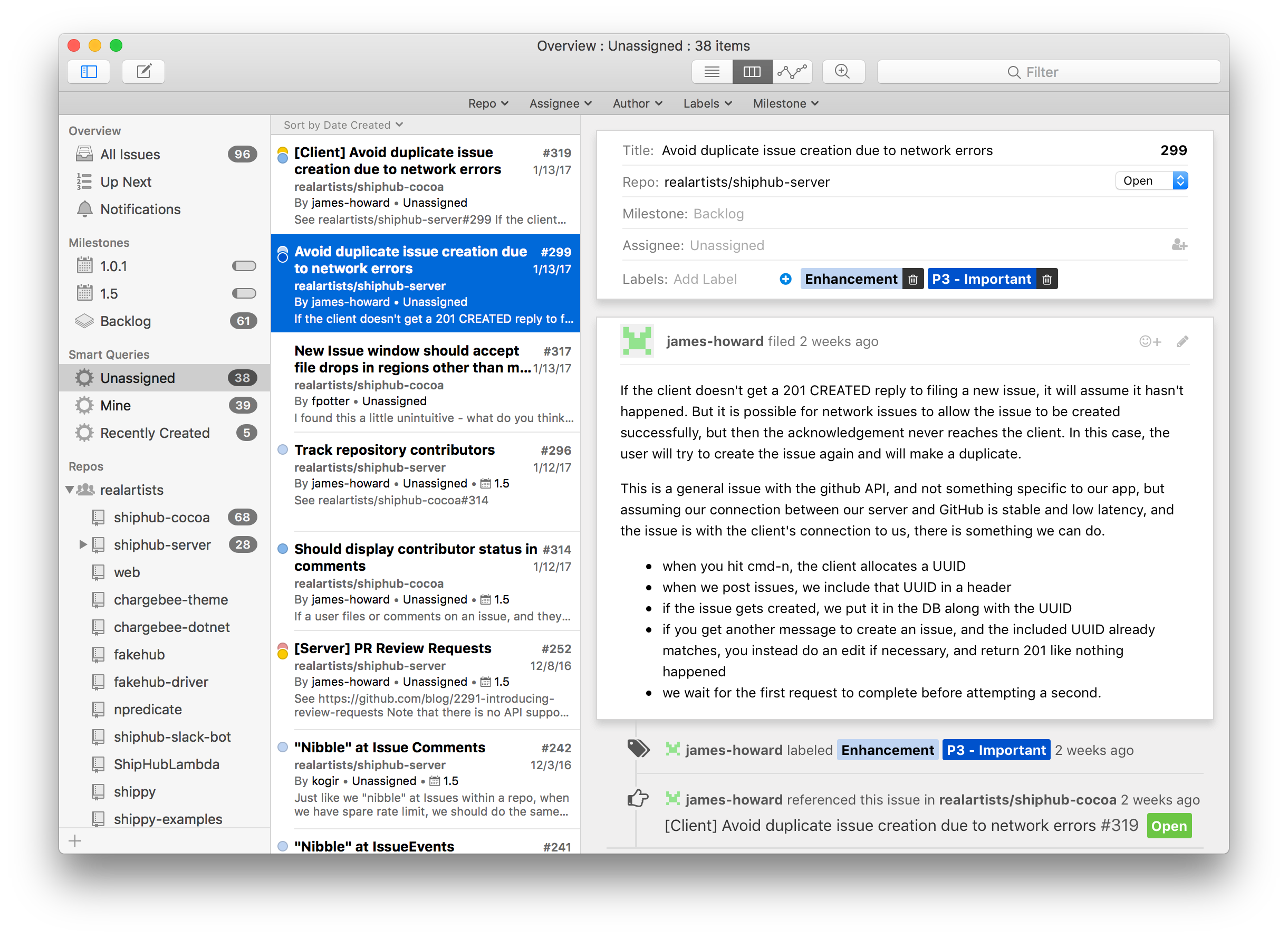The height and width of the screenshot is (938, 1288).
Task: Click the zoom search magnifier button
Action: point(843,72)
